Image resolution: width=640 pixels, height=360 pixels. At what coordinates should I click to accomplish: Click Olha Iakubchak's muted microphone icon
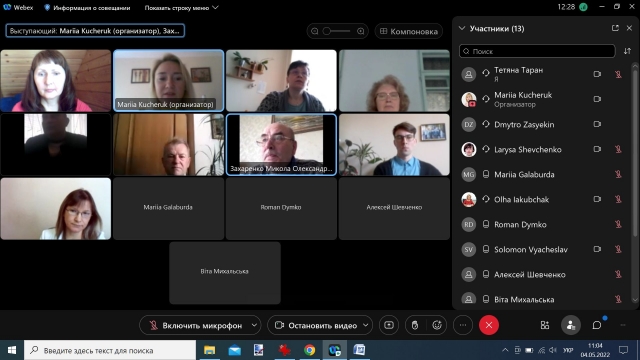click(x=618, y=199)
